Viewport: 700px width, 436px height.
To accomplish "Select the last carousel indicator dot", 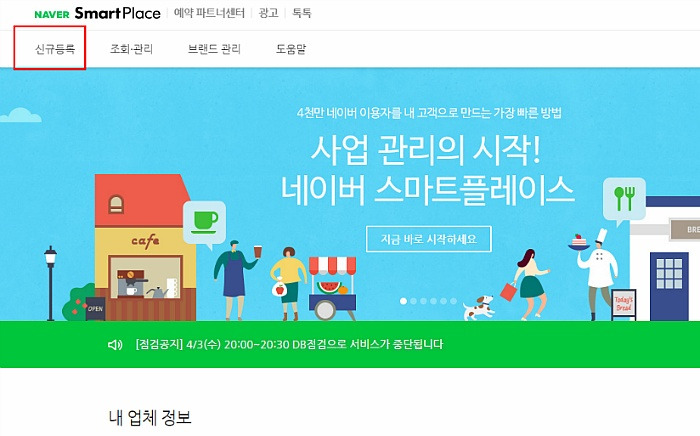I will 454,301.
